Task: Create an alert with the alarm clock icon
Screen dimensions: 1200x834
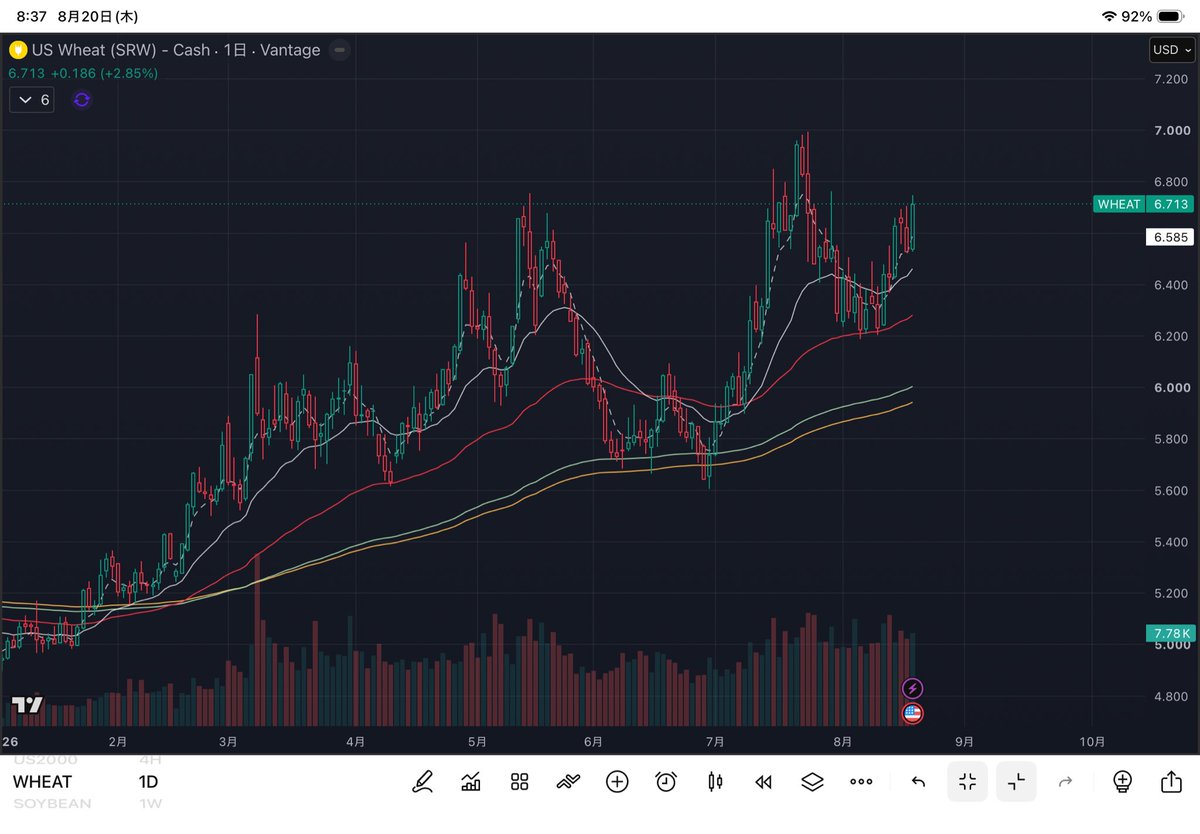Action: pyautogui.click(x=666, y=782)
